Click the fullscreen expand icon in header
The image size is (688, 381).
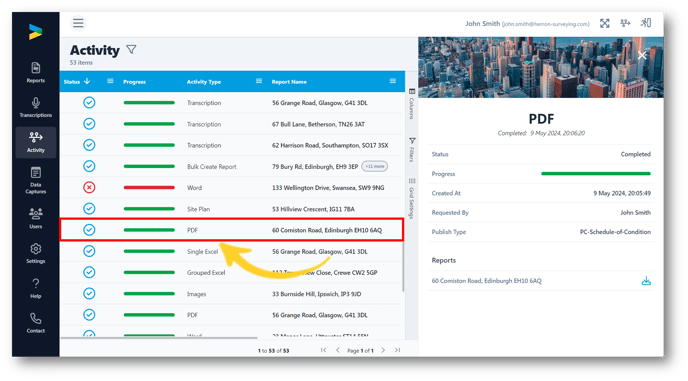(605, 23)
